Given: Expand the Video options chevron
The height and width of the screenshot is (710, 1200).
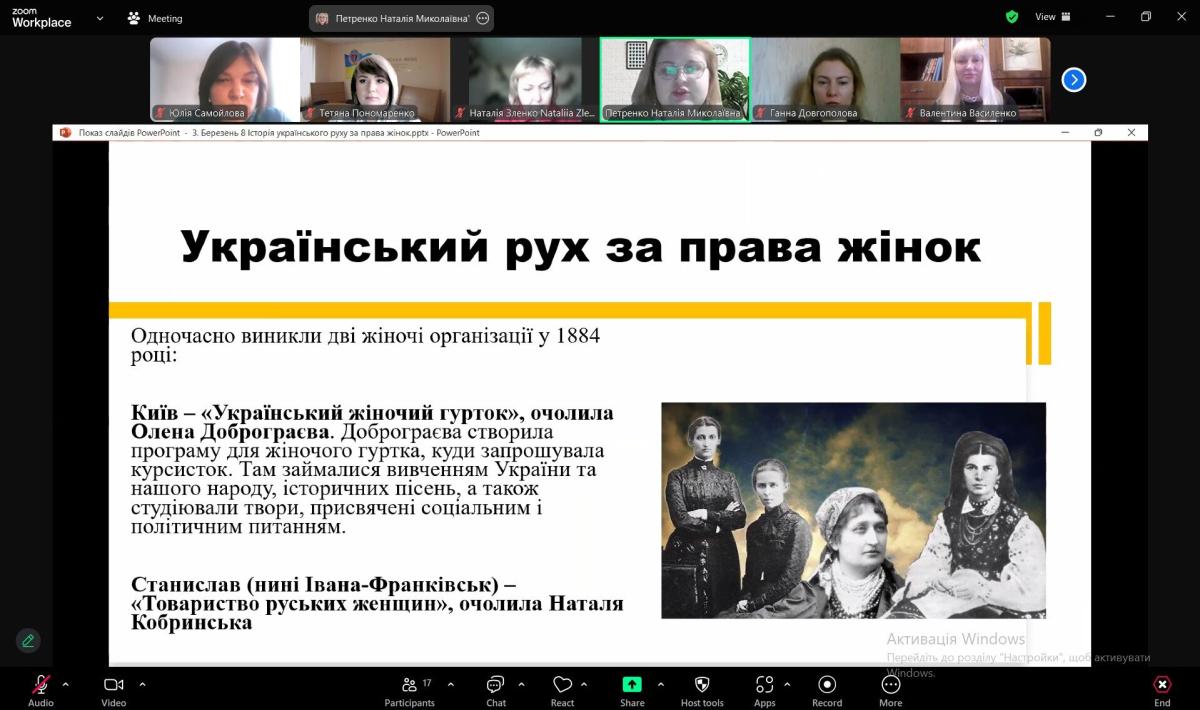Looking at the screenshot, I should click(x=142, y=684).
